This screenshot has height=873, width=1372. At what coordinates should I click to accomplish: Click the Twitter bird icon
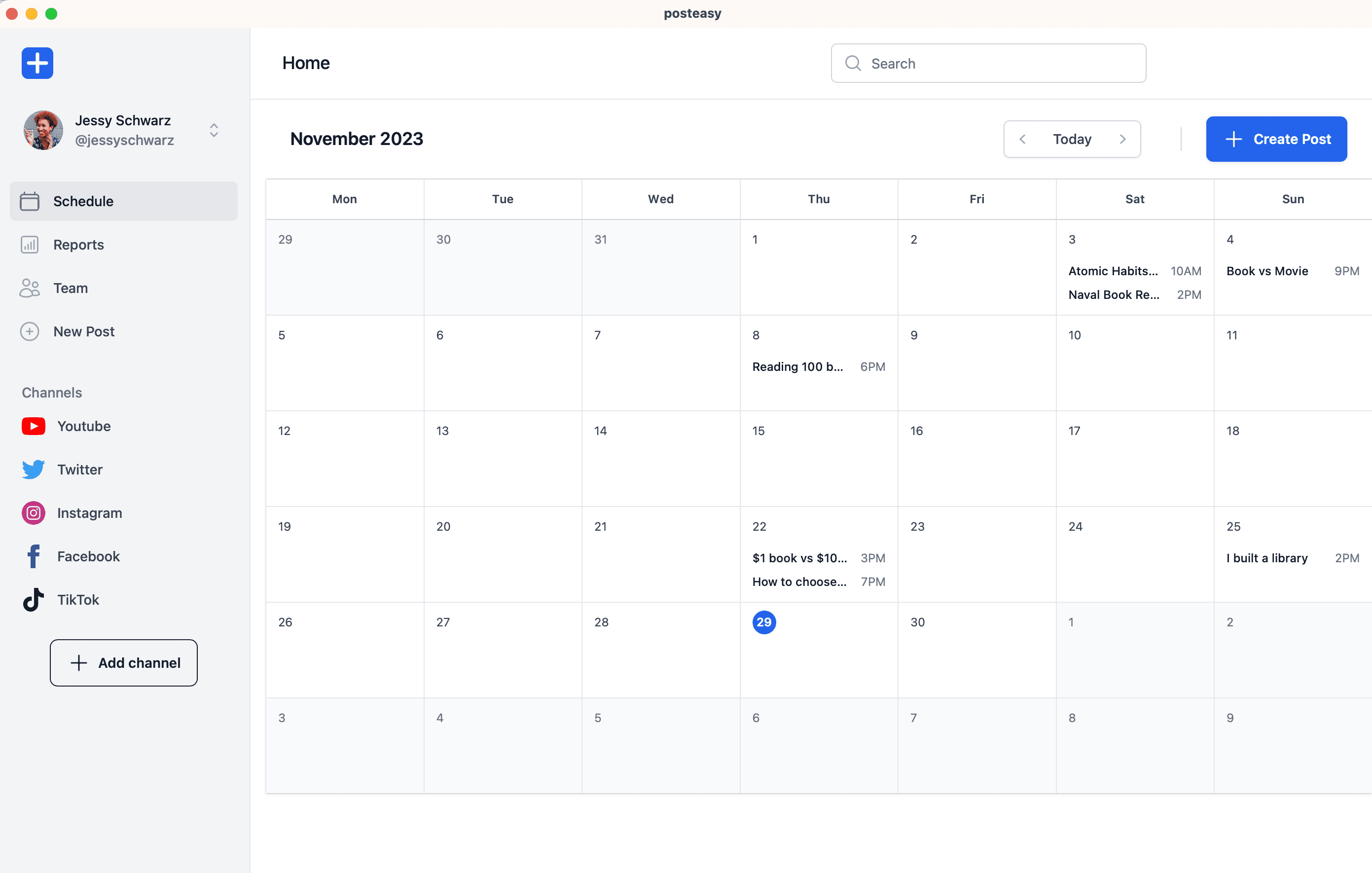click(34, 470)
